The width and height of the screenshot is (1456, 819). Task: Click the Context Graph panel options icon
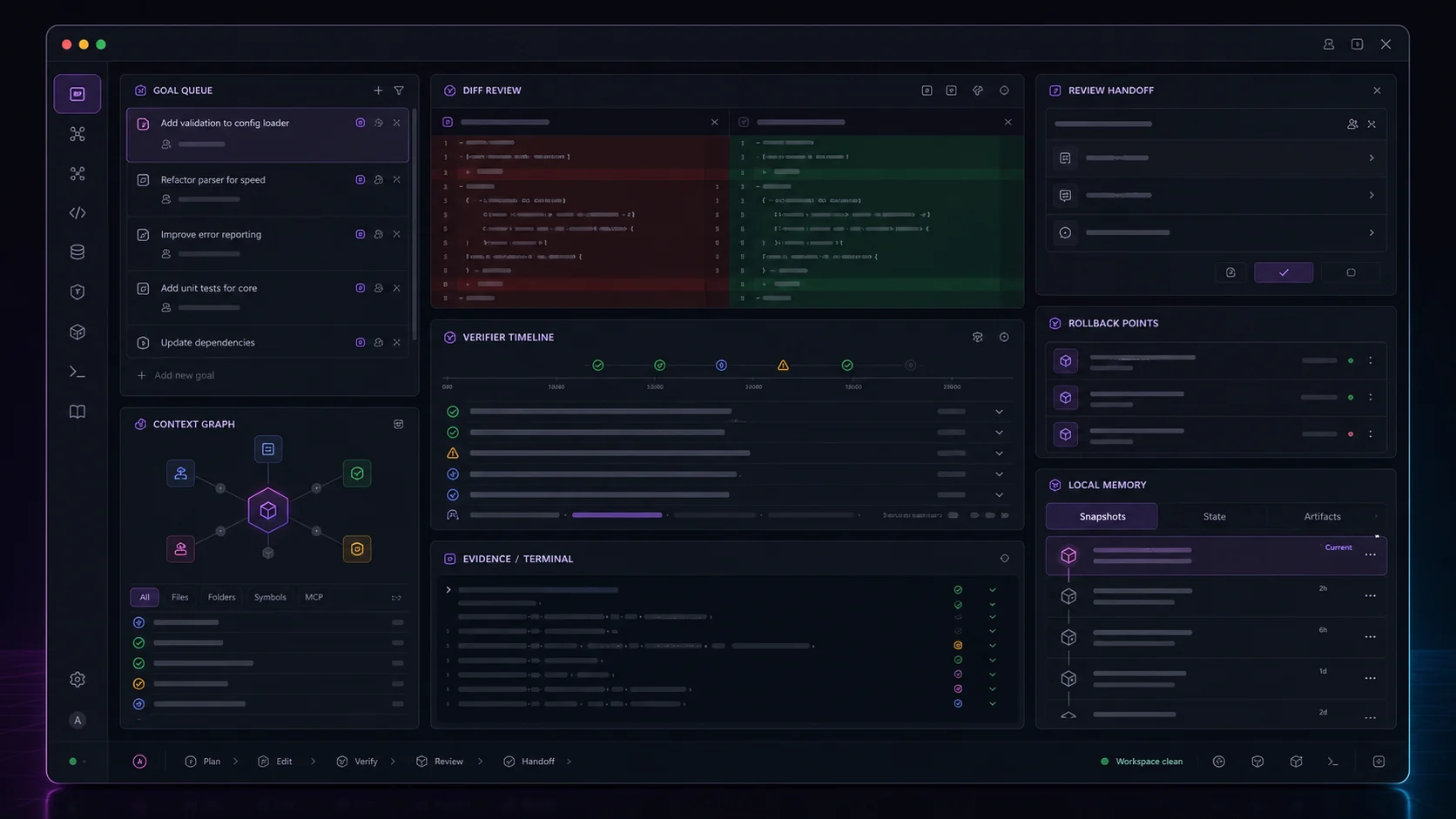point(398,424)
